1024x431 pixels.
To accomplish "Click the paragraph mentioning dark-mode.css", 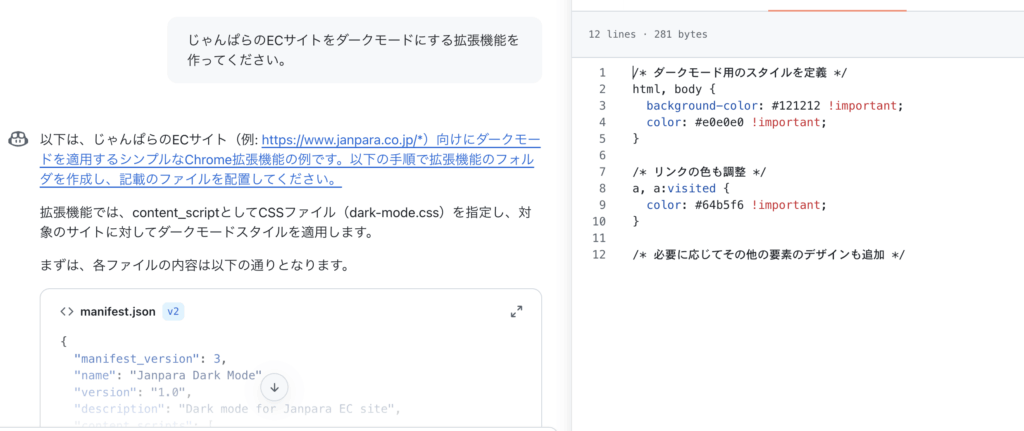I will (284, 222).
